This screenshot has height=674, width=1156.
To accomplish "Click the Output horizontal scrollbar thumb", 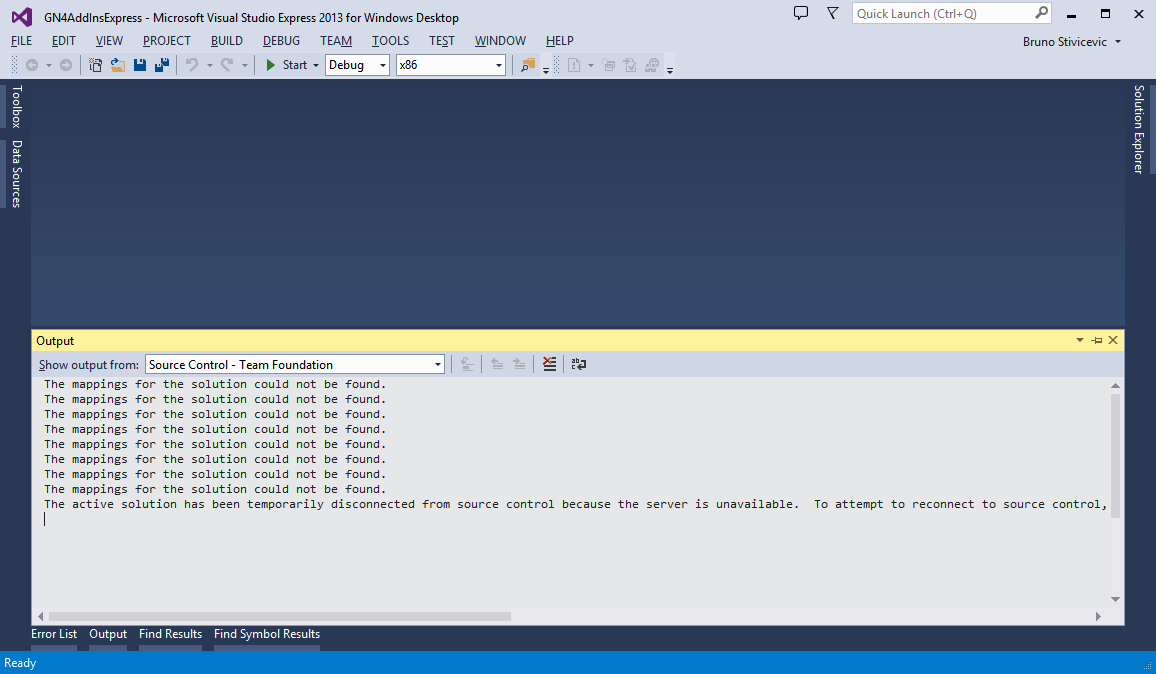I will (280, 616).
